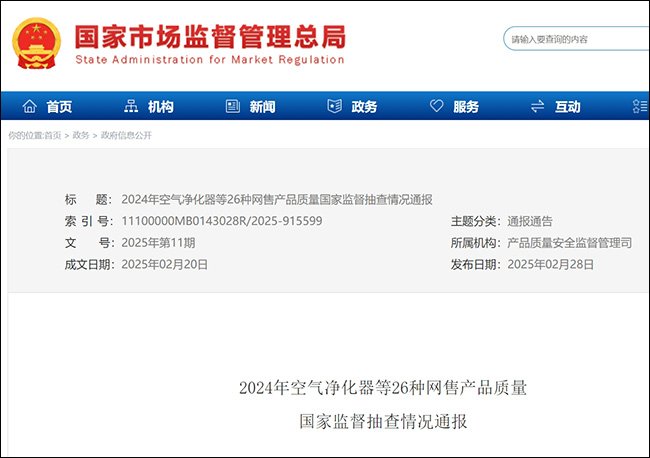Click the agency 产品质量安全监督管理司

570,242
